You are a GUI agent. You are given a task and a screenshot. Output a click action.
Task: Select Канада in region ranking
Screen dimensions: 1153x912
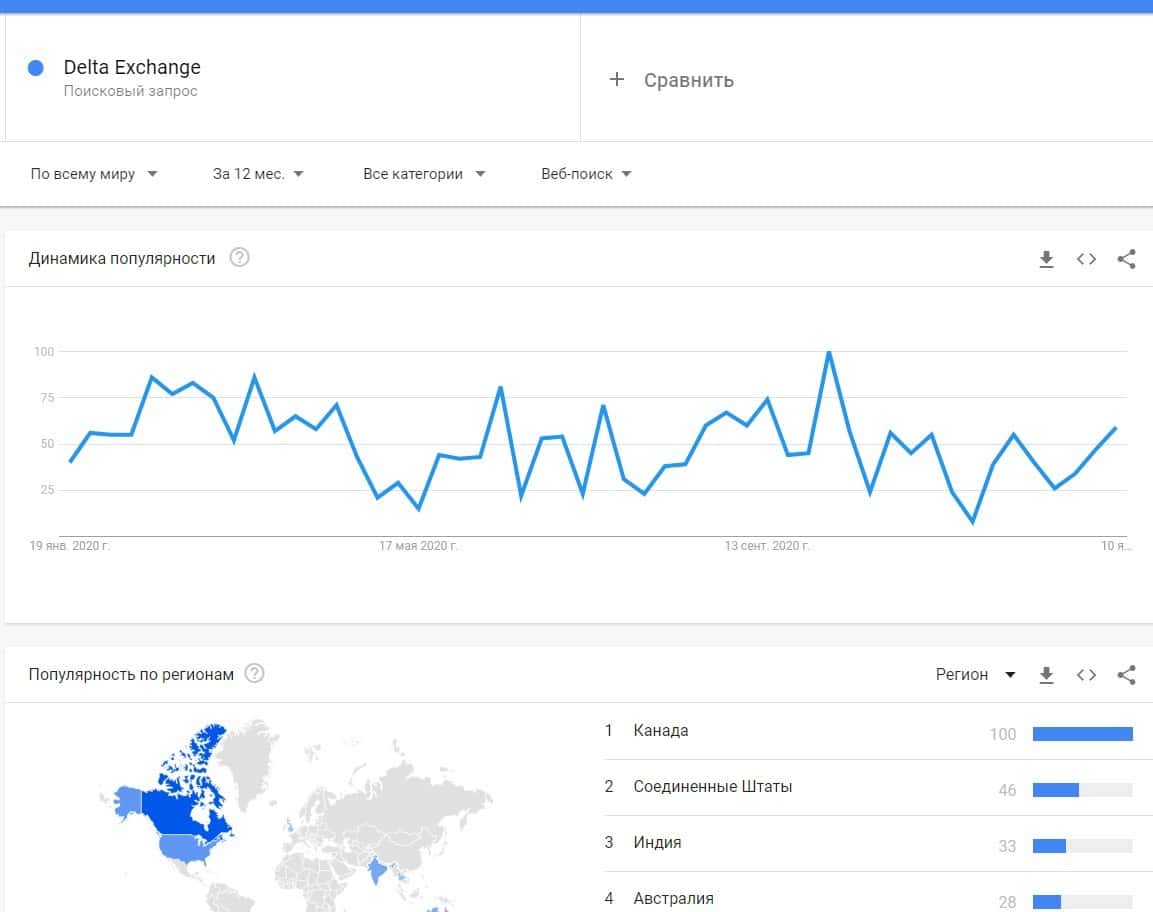pos(661,731)
